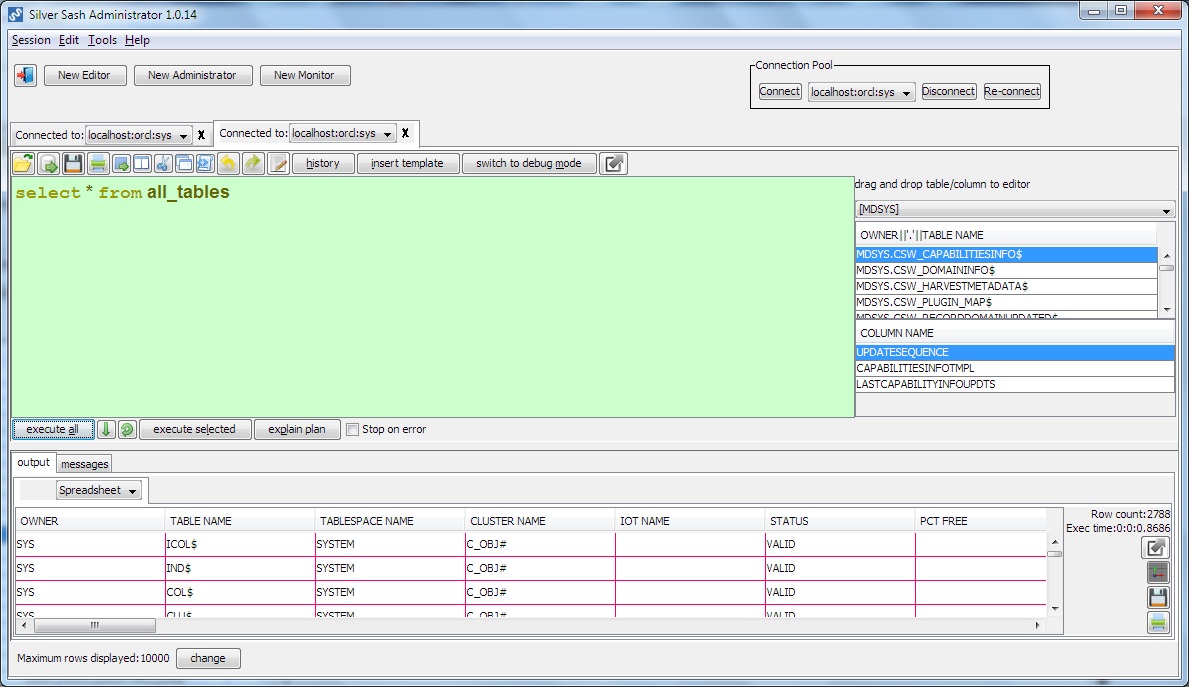Click the scissors cut icon in toolbar
Screen dimensions: 1189x687
(163, 163)
